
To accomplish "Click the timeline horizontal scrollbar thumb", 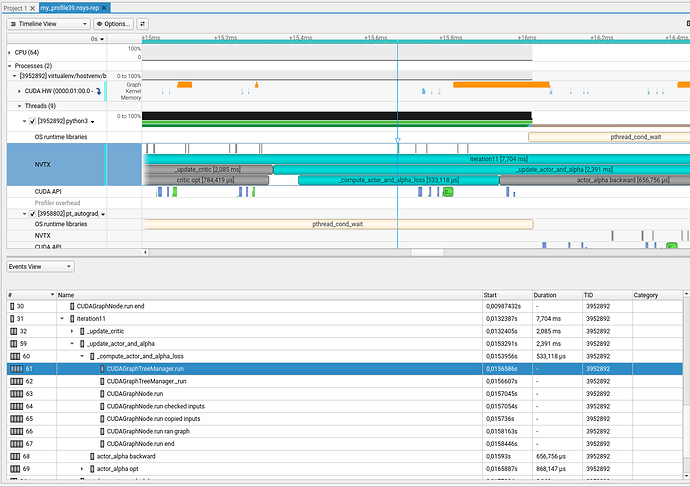I will coord(427,253).
